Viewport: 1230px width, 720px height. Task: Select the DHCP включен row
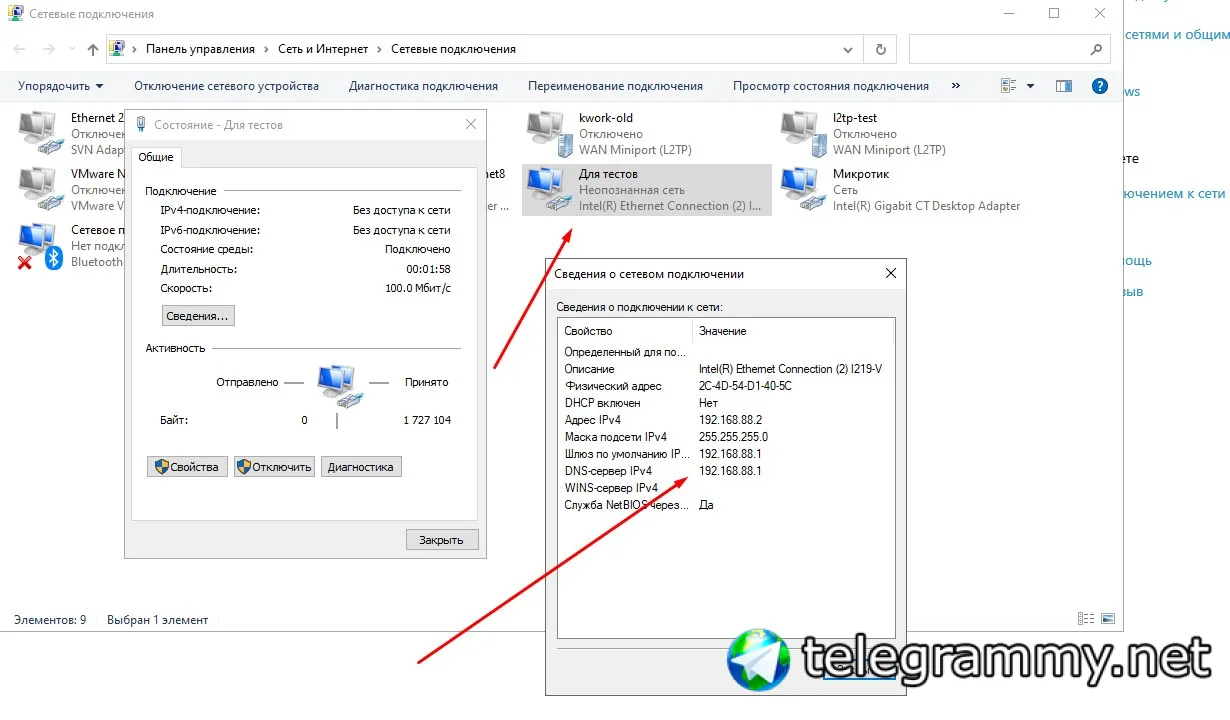click(x=726, y=403)
